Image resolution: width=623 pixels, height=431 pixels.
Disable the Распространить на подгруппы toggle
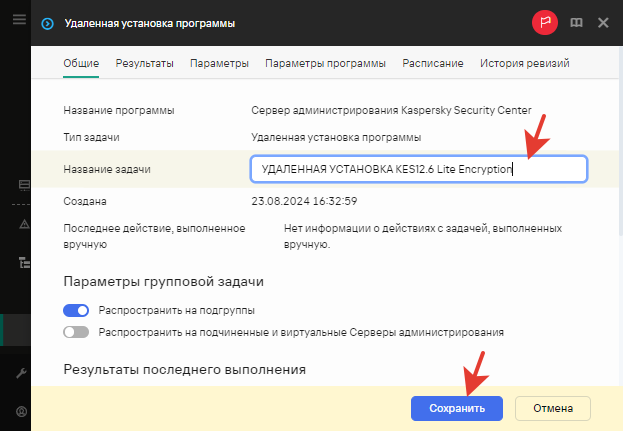76,310
